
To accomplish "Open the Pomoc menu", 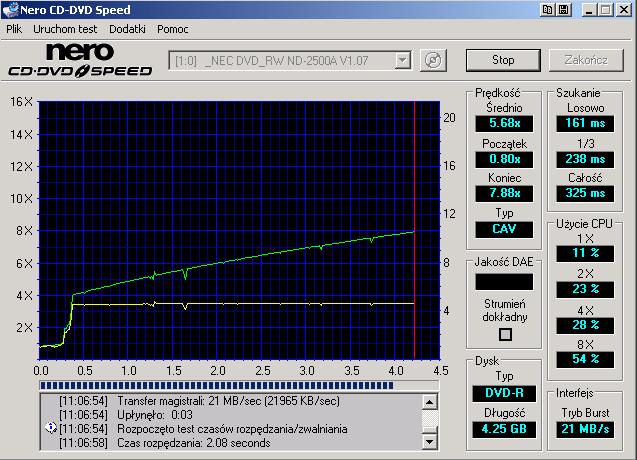I will (x=173, y=29).
